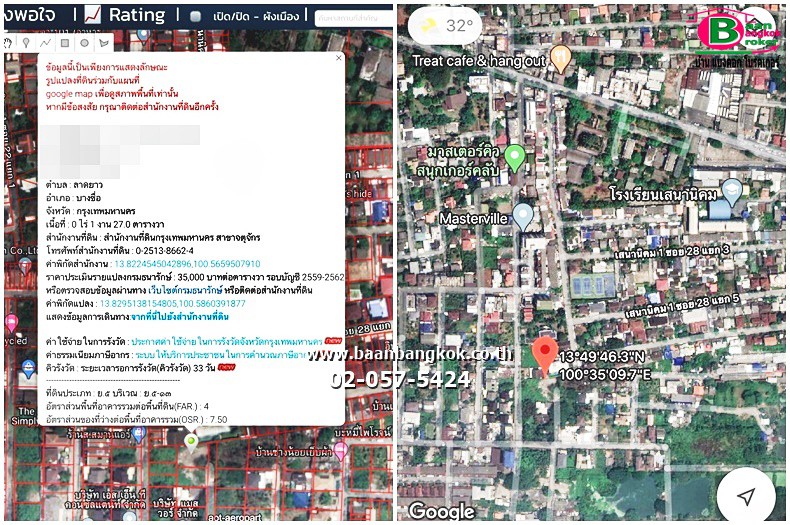
Task: Select the hand pan tool
Action: 8,42
